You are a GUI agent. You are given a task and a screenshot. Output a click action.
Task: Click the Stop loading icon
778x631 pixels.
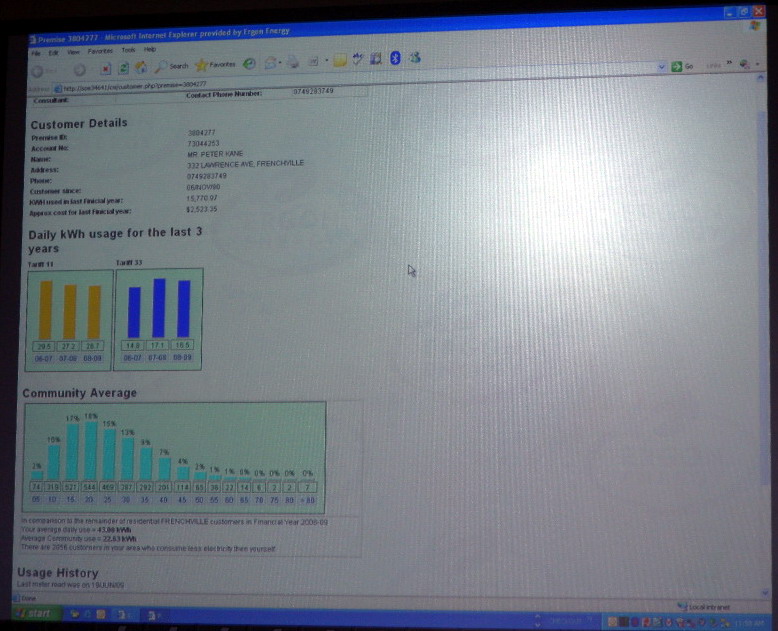[x=106, y=69]
